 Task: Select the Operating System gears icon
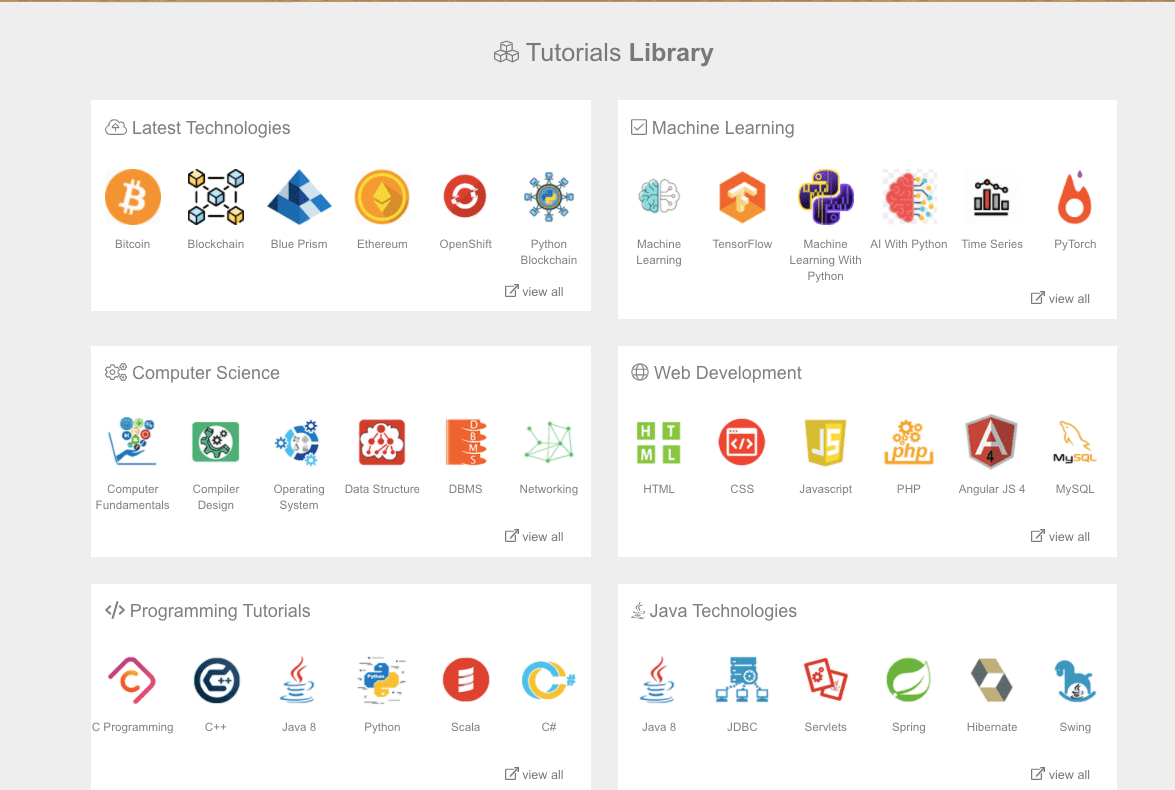[298, 442]
